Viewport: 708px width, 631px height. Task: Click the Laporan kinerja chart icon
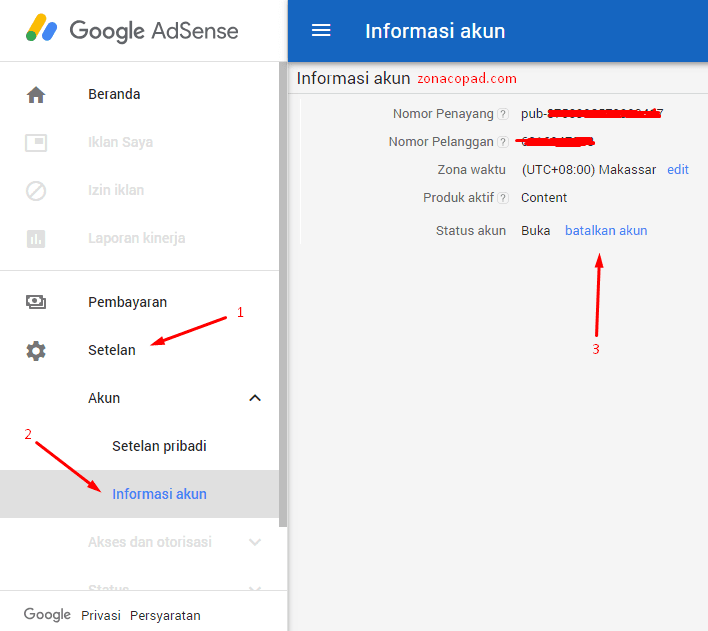tap(36, 238)
